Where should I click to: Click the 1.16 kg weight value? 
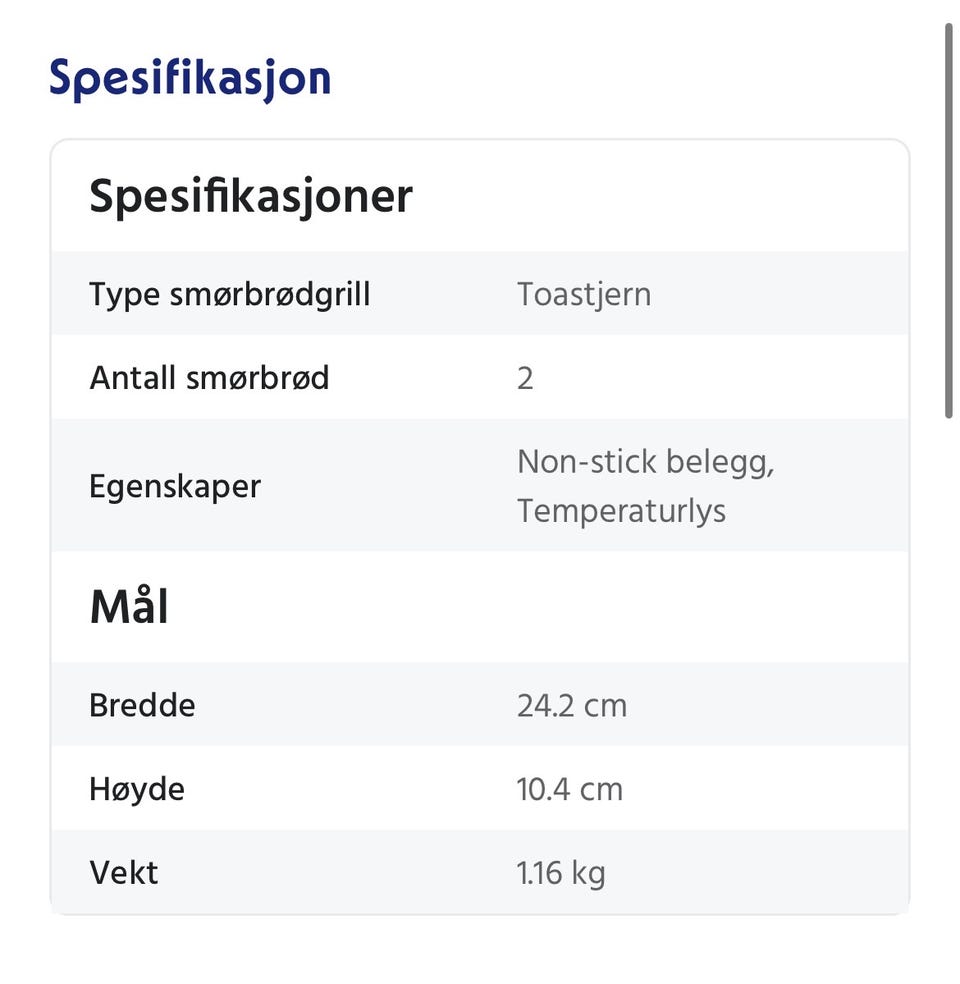point(560,873)
